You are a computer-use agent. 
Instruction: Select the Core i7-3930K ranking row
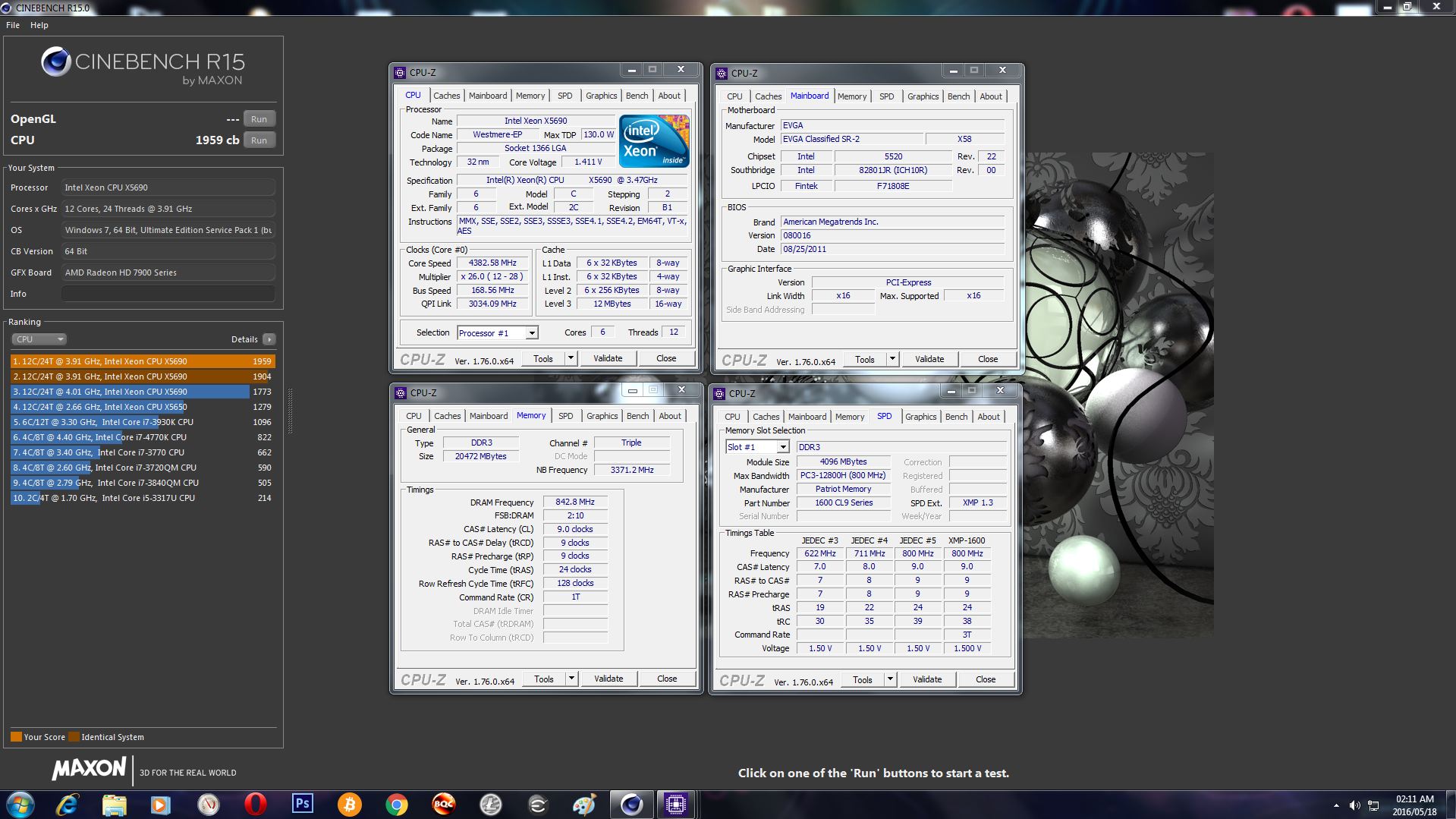[x=143, y=422]
